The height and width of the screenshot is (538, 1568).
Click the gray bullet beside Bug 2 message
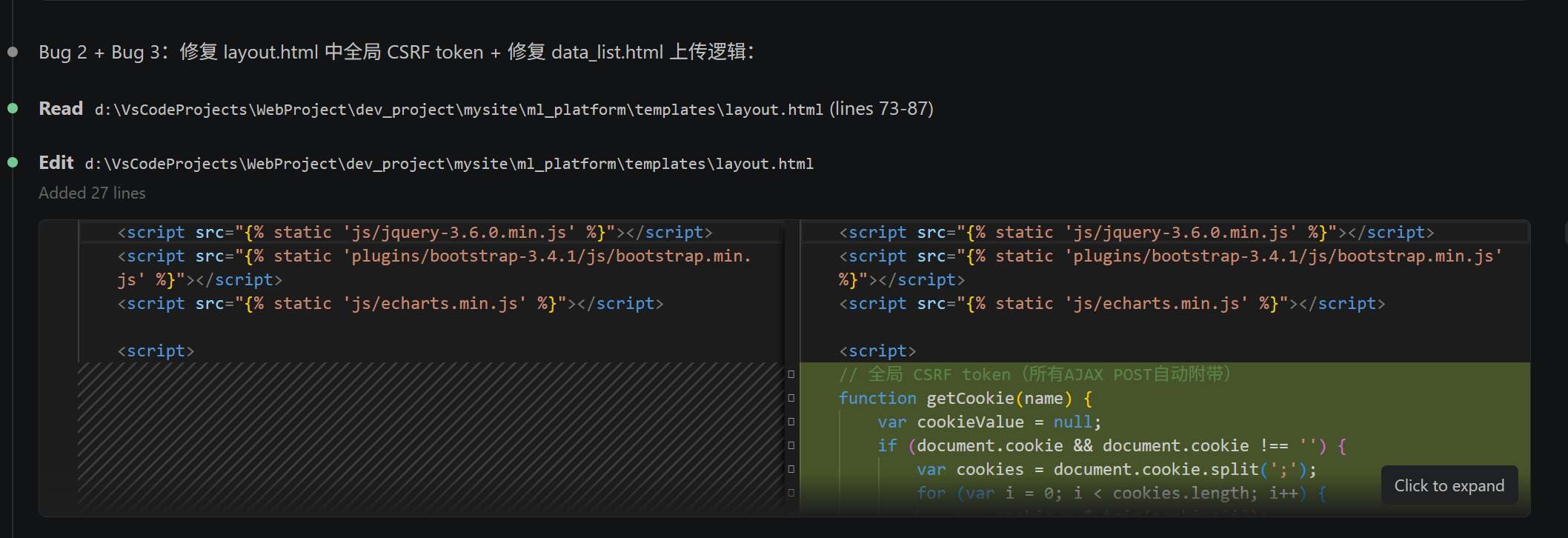(x=13, y=52)
